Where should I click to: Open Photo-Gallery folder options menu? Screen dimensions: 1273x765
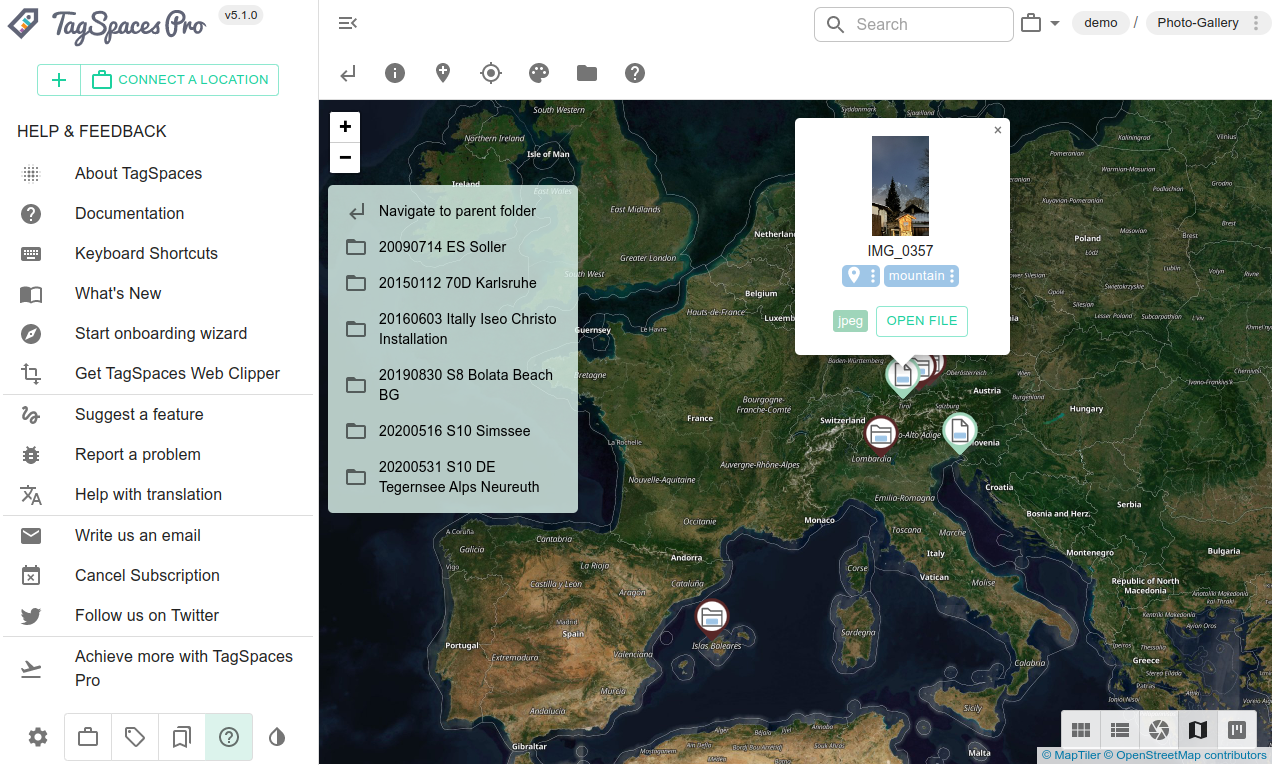pyautogui.click(x=1256, y=23)
